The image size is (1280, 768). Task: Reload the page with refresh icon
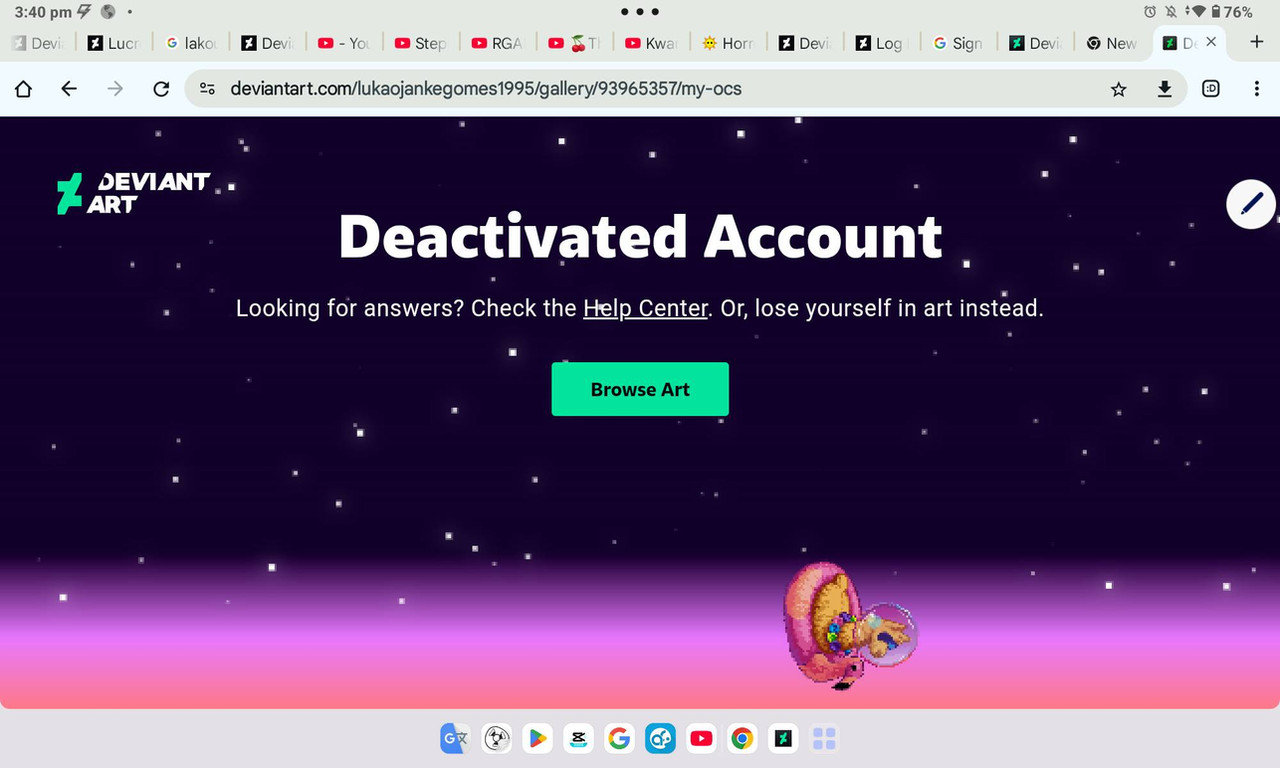161,89
